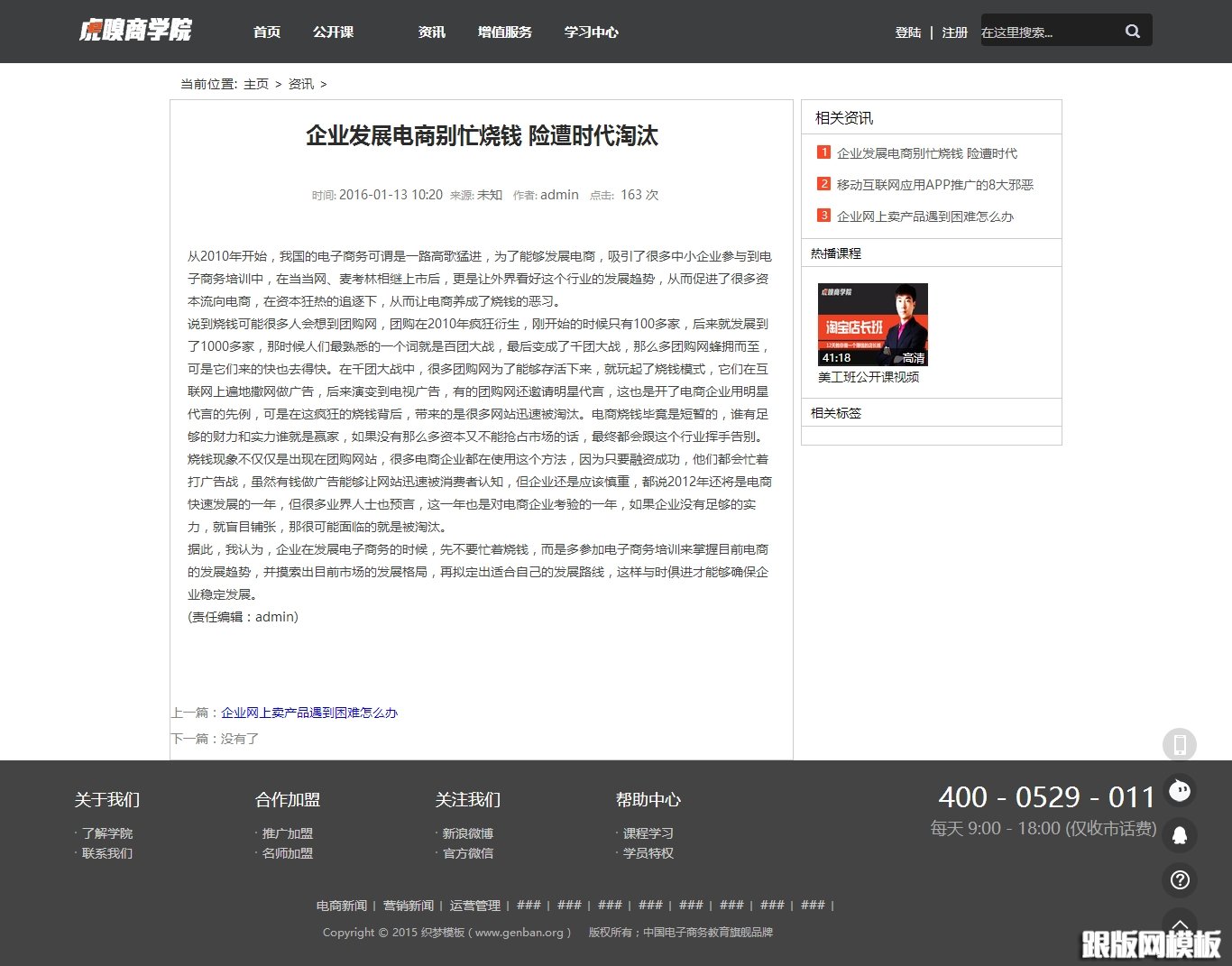The image size is (1232, 966).
Task: Click the 虎嗅商学院 logo
Action: pos(135,30)
